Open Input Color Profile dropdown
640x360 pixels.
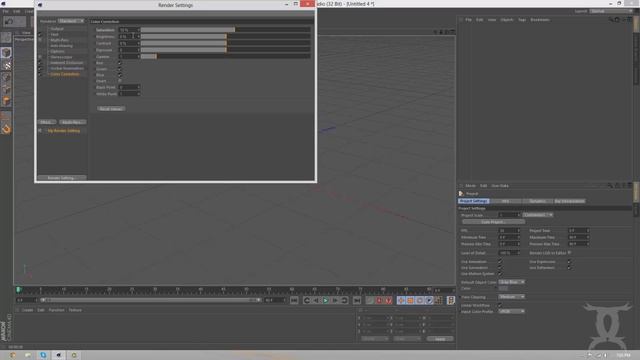511,311
